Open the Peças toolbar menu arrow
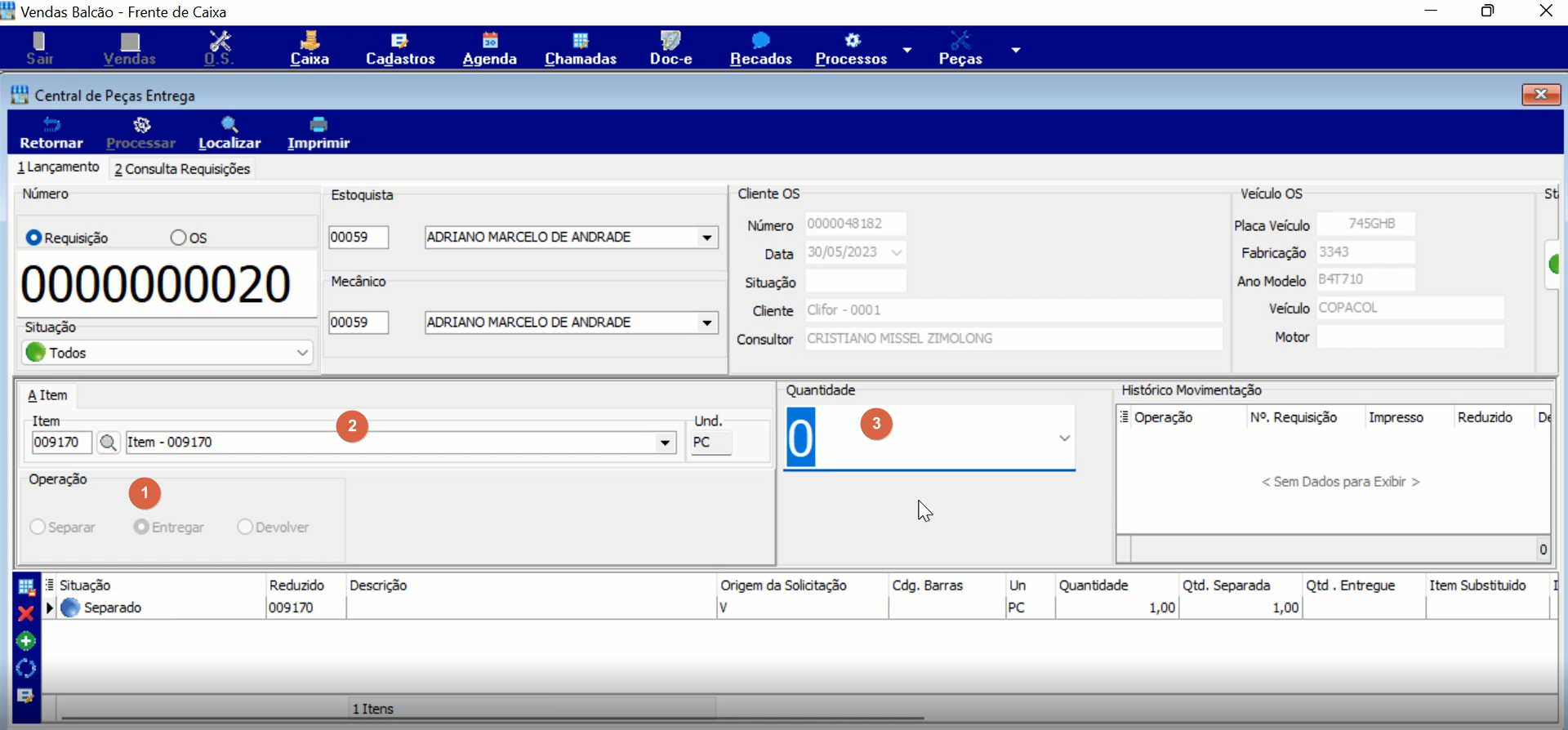 coord(1016,50)
